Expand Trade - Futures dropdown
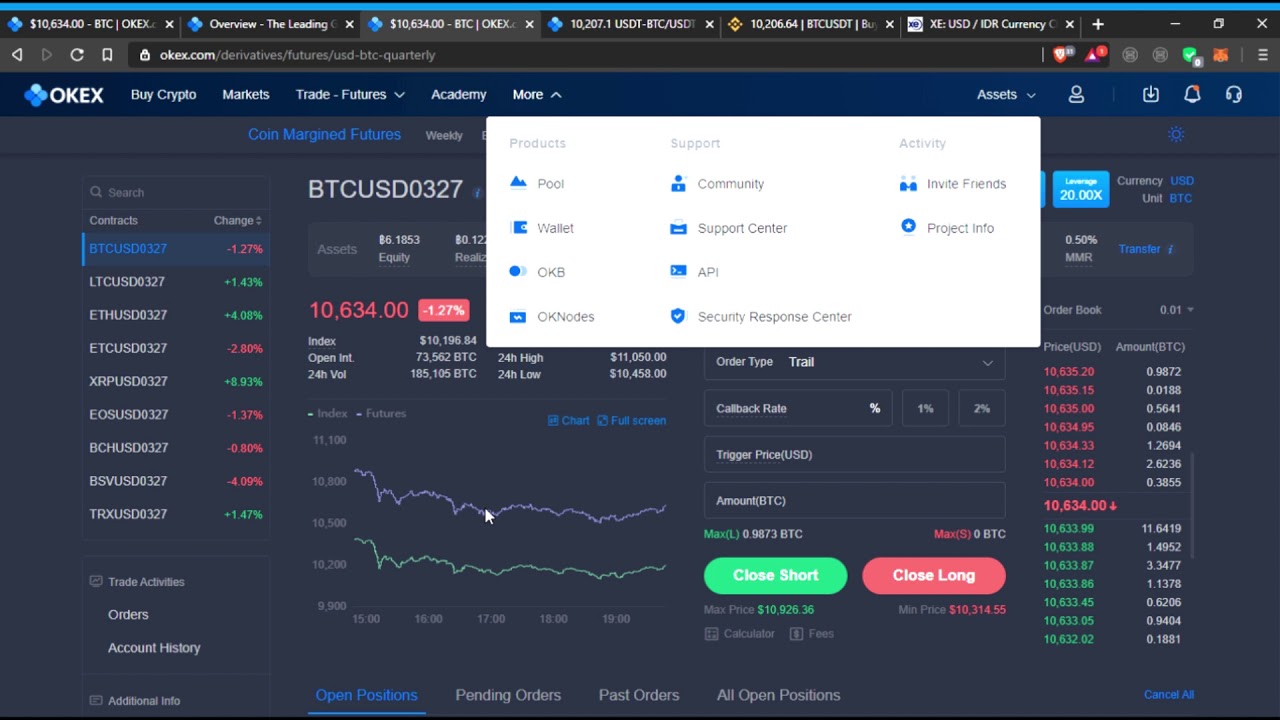The width and height of the screenshot is (1280, 720). tap(350, 94)
